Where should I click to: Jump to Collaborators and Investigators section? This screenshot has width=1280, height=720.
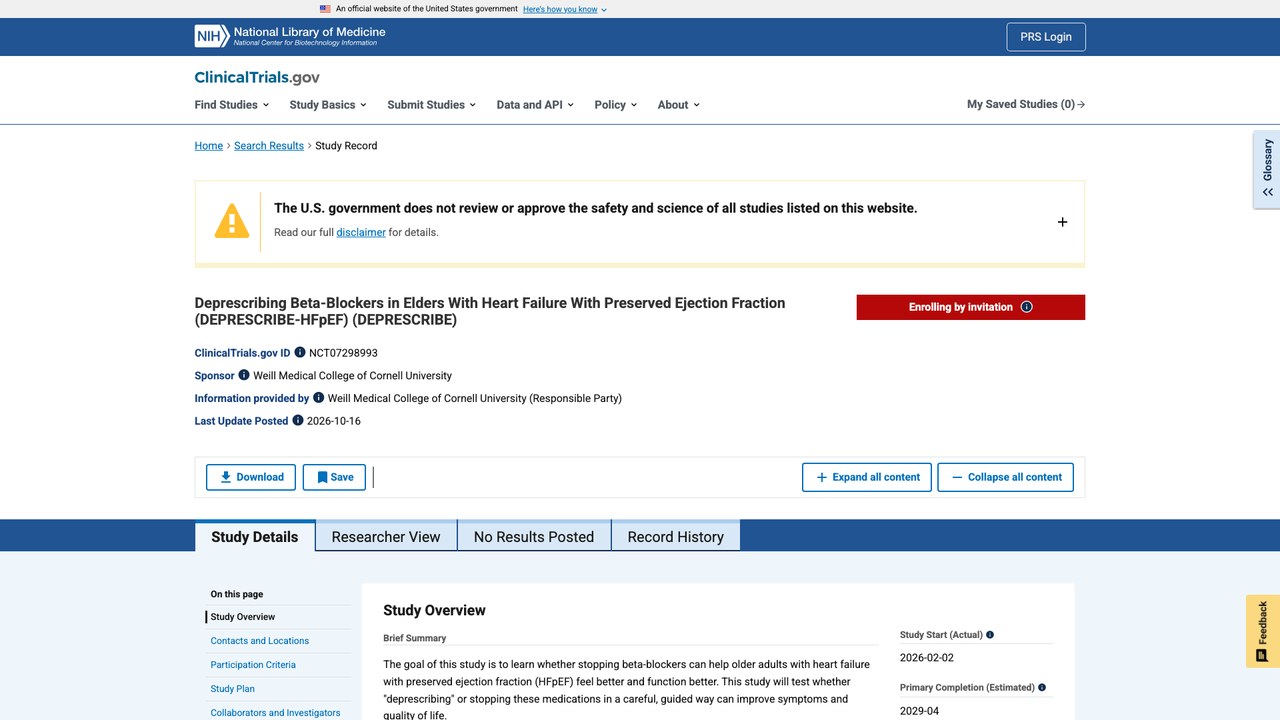tap(275, 713)
